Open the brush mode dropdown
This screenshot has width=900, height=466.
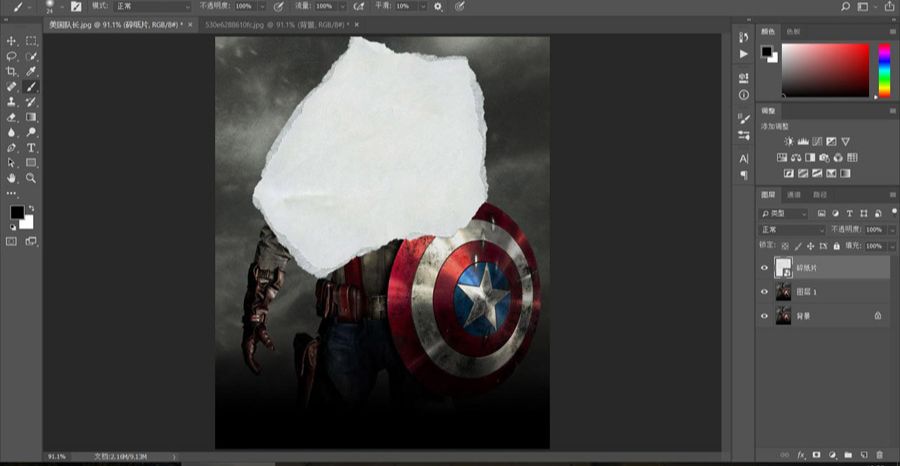[x=153, y=6]
